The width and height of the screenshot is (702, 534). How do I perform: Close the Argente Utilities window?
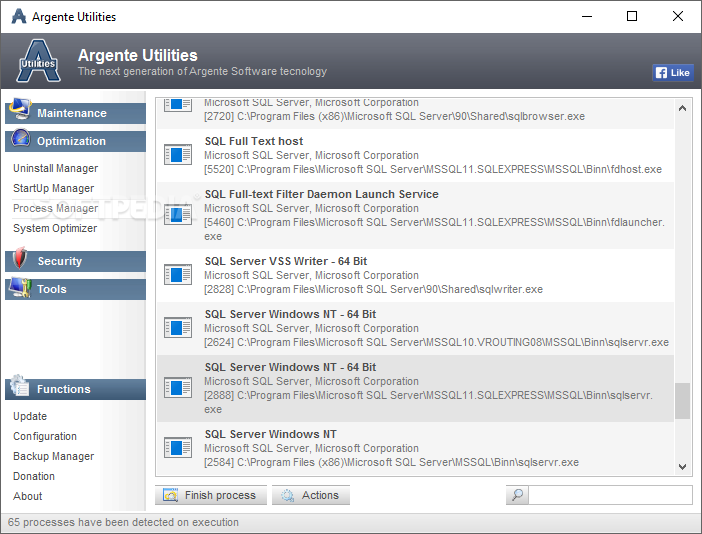(x=678, y=17)
